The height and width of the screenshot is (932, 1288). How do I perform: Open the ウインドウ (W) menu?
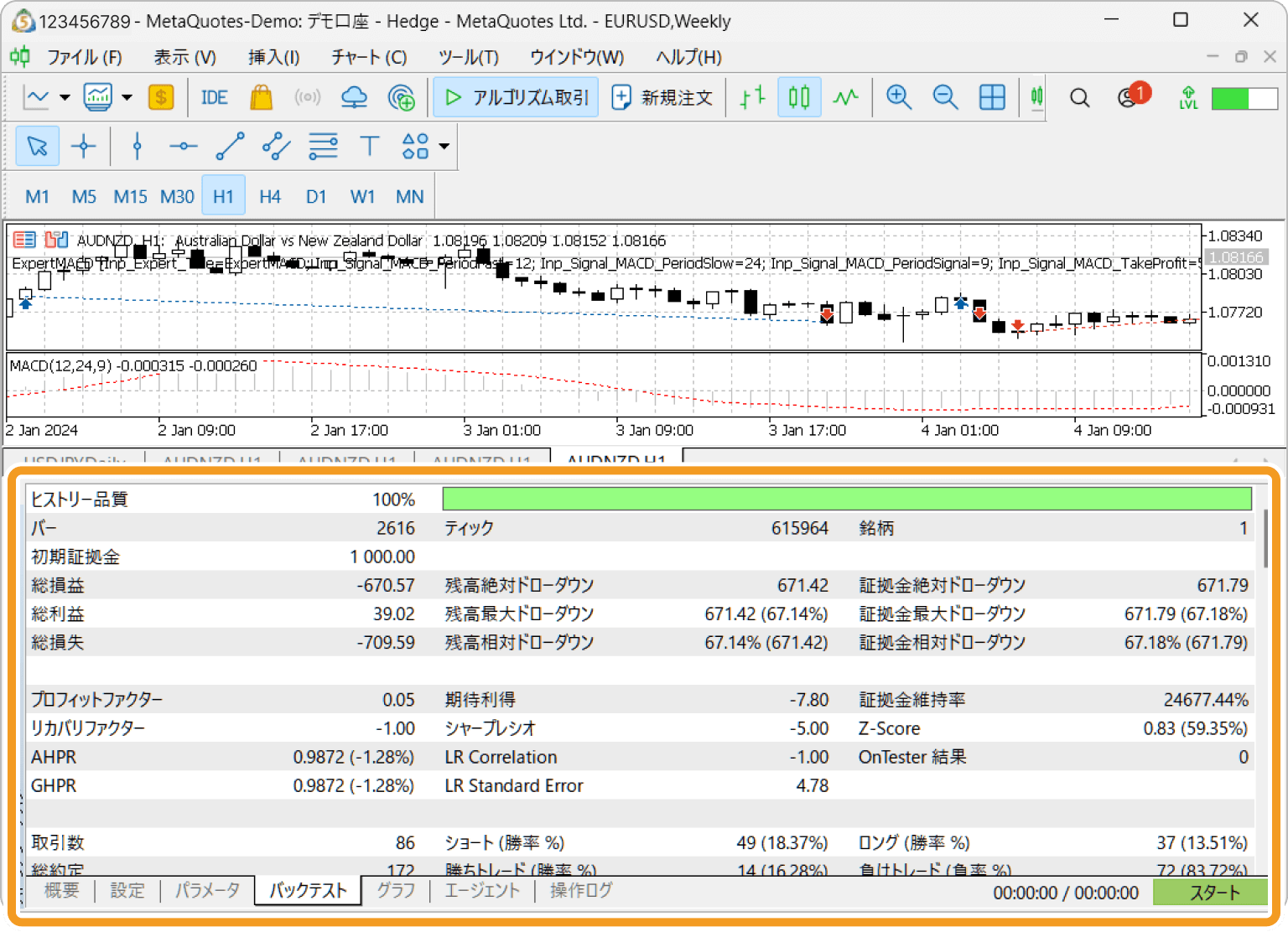coord(577,57)
